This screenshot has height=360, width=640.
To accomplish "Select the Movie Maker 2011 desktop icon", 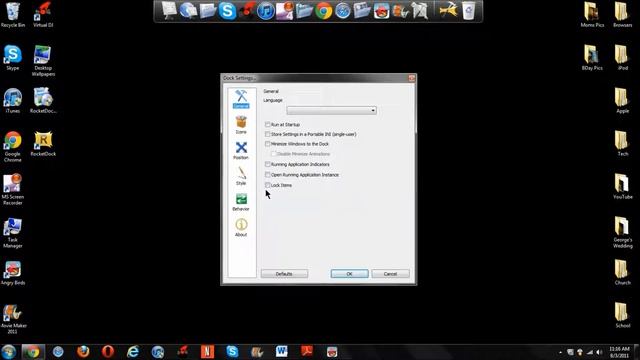I will tap(13, 319).
